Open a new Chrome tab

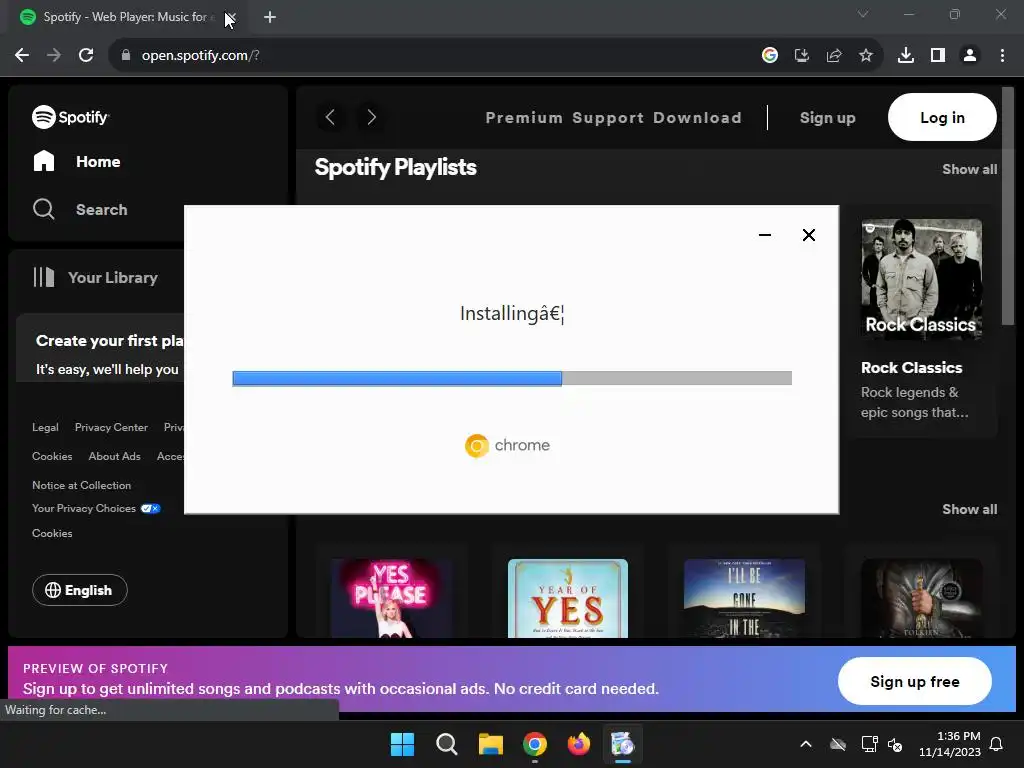tap(270, 17)
